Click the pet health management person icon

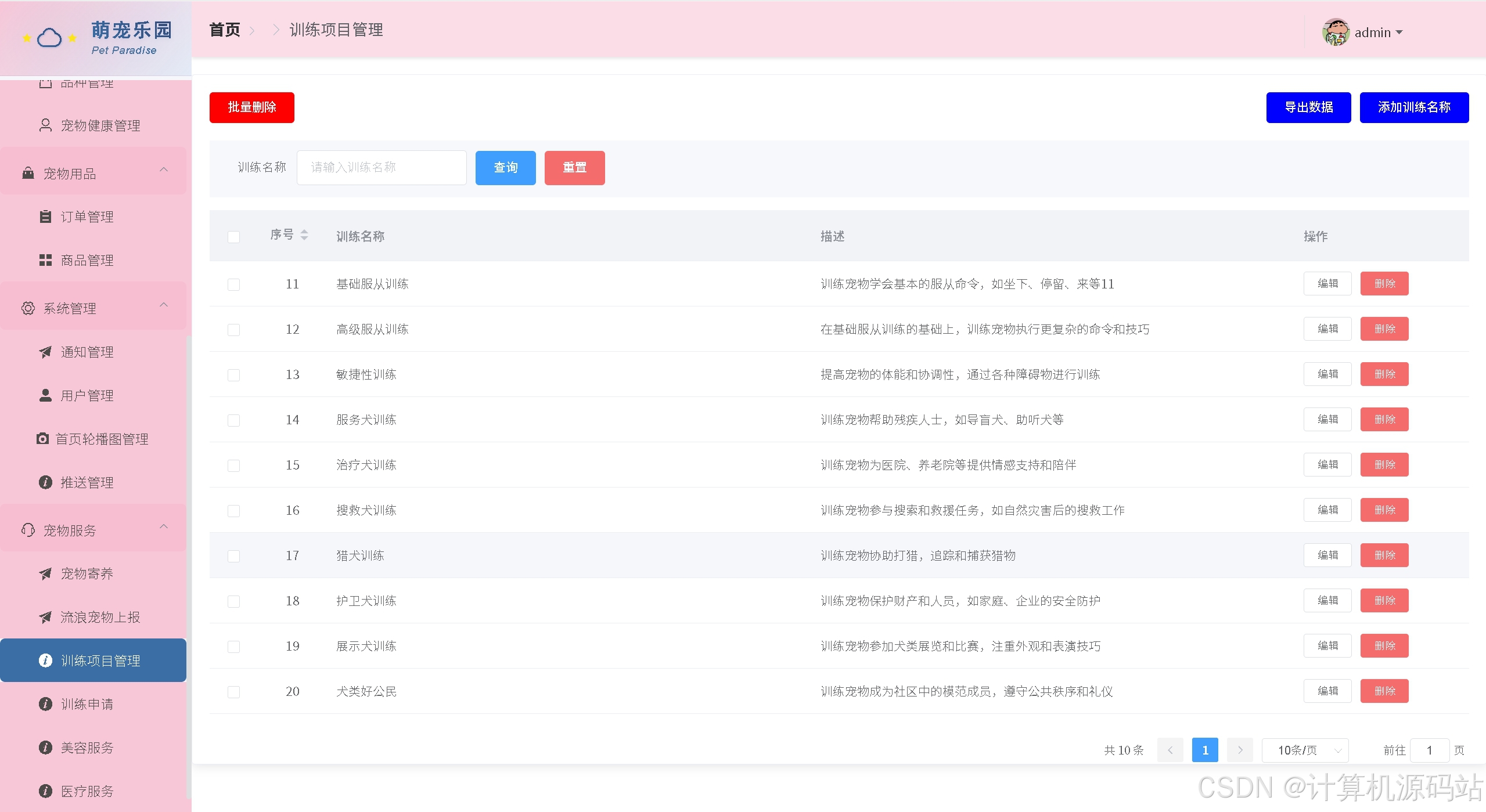point(45,125)
